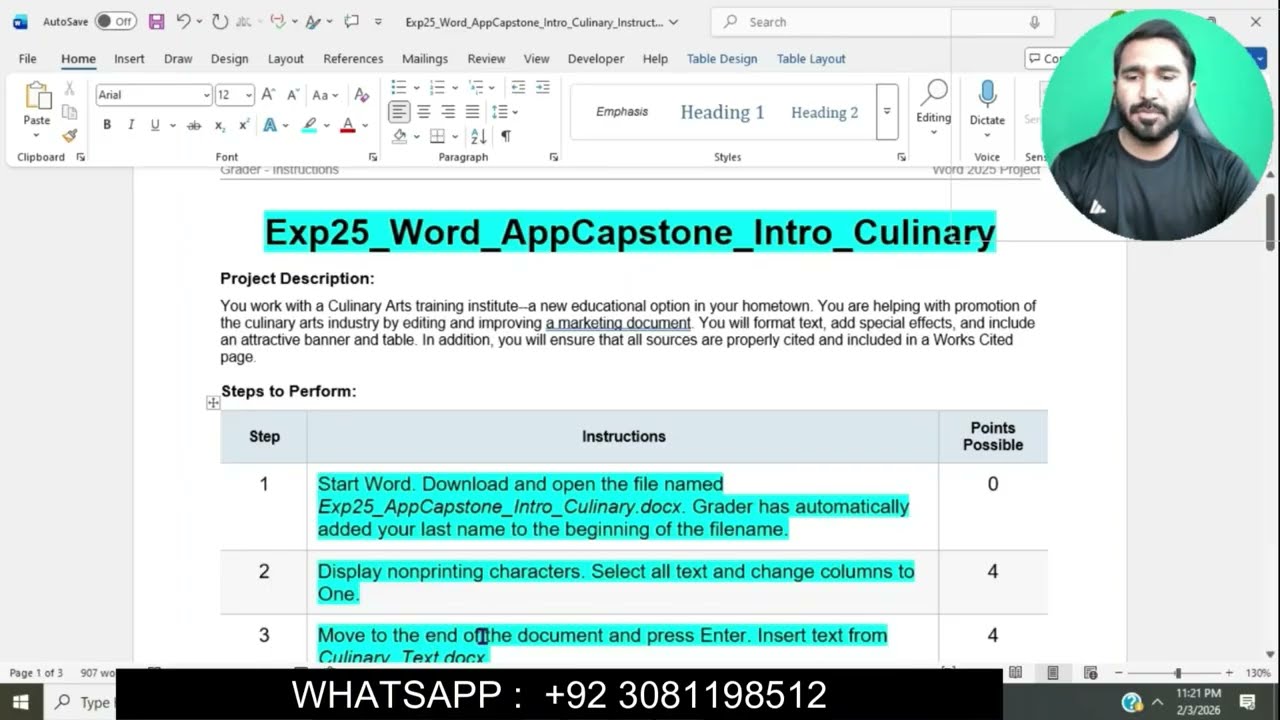Cut selection with the scissors icon
This screenshot has height=720, width=1280.
click(69, 89)
